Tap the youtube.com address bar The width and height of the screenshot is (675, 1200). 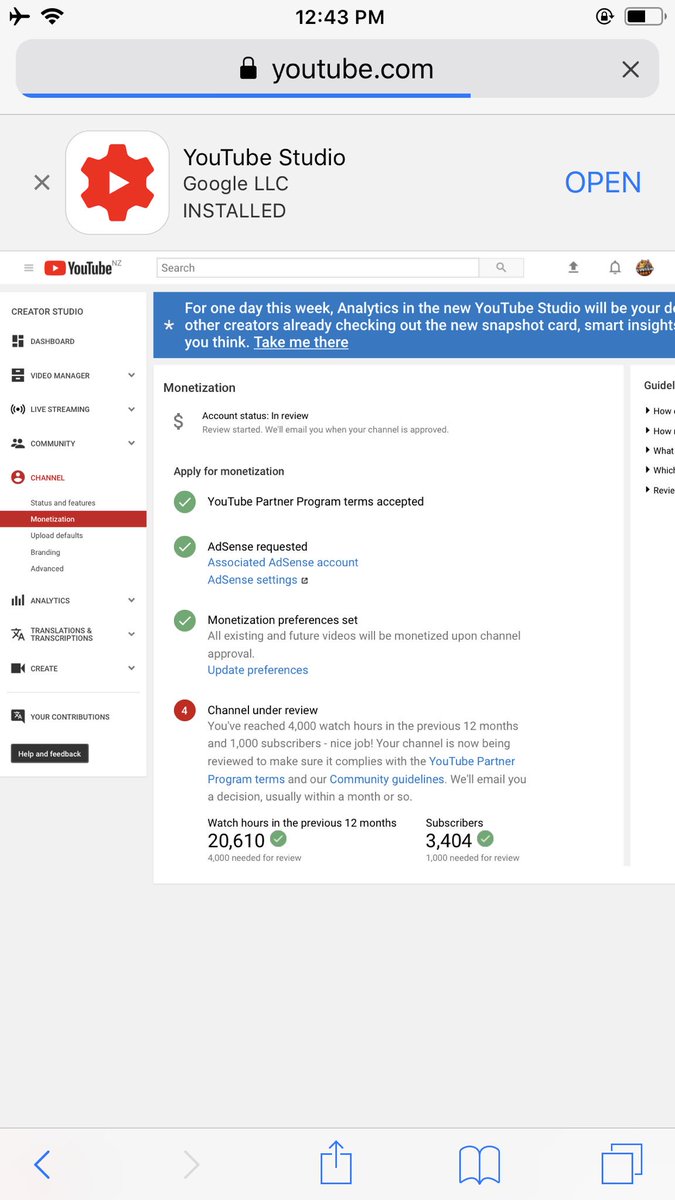[337, 69]
